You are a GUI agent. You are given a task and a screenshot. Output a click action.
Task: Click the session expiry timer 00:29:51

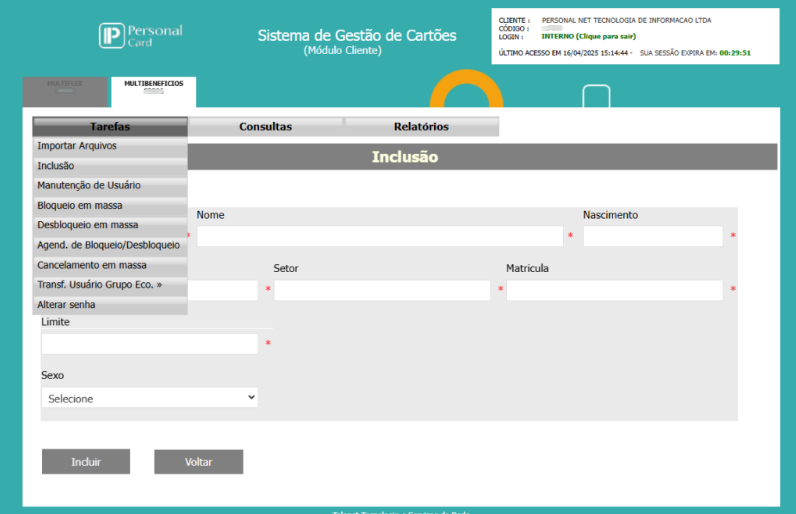(735, 53)
